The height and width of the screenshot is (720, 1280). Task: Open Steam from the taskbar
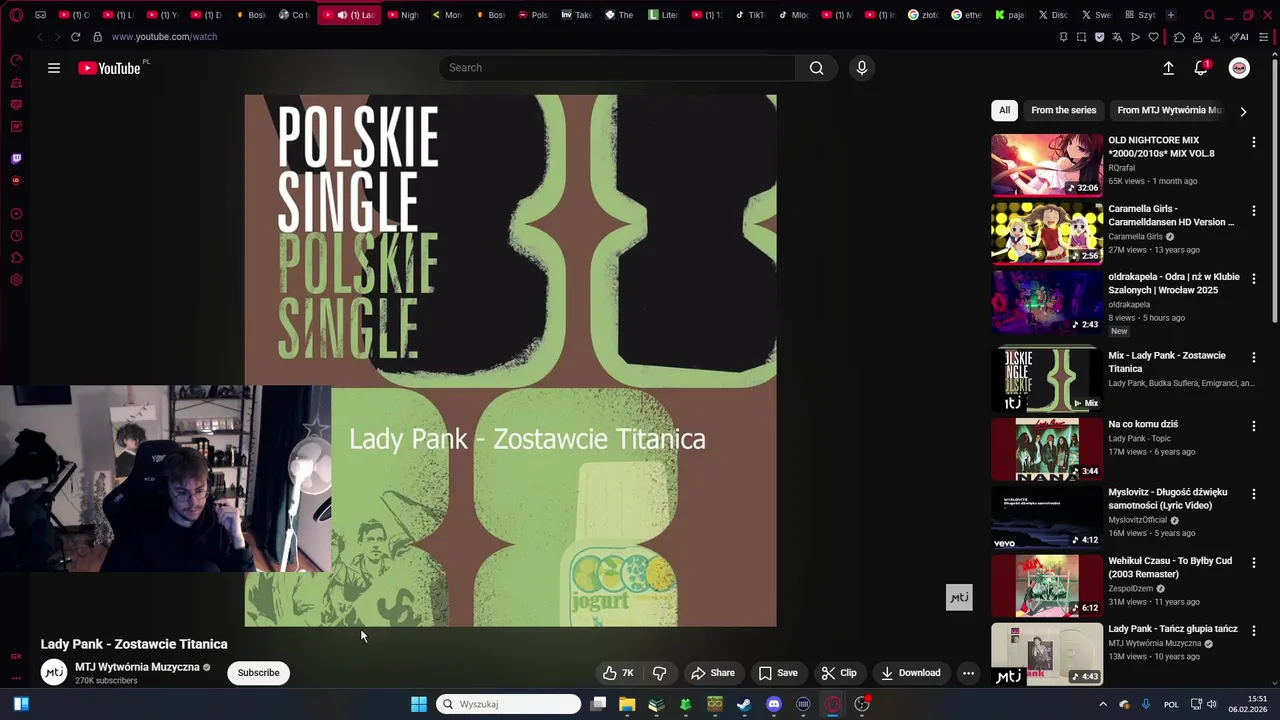(x=744, y=704)
